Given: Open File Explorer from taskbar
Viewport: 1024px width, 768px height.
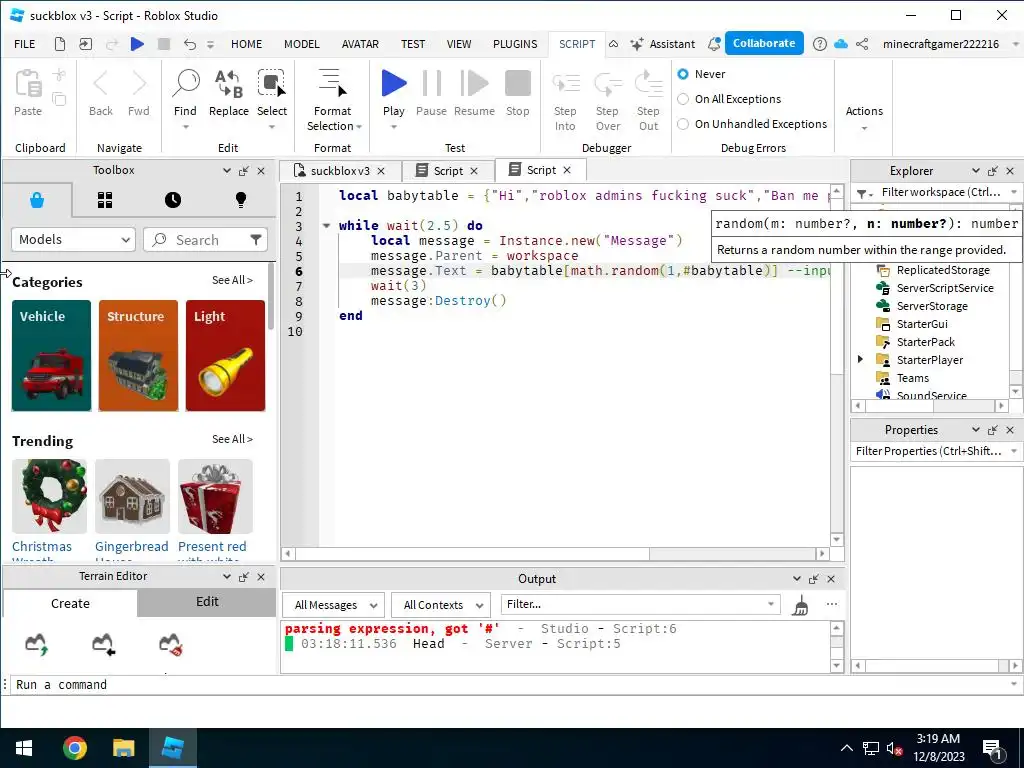Looking at the screenshot, I should [123, 748].
